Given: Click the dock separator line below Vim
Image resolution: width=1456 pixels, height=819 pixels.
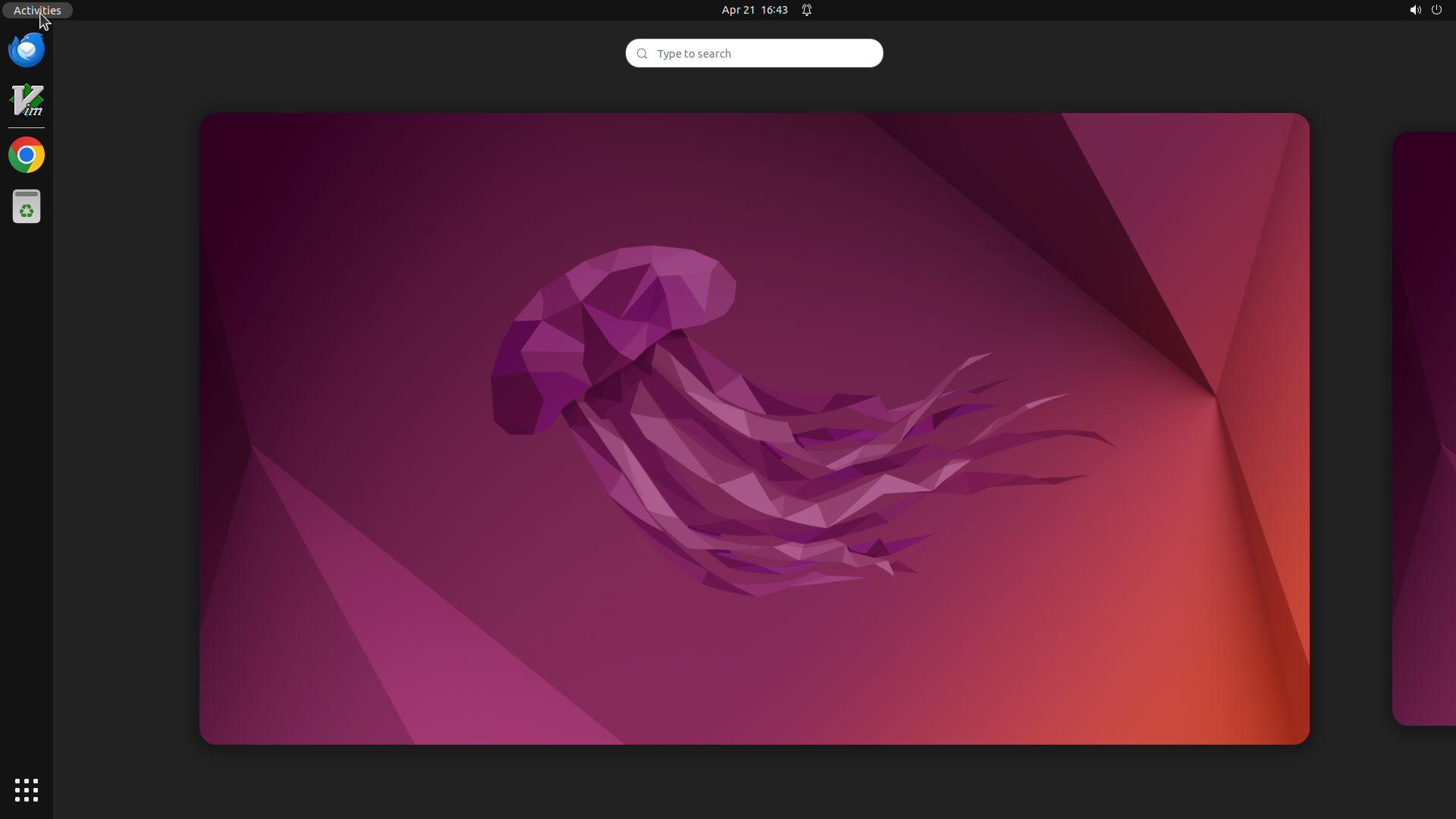Looking at the screenshot, I should coord(27,128).
